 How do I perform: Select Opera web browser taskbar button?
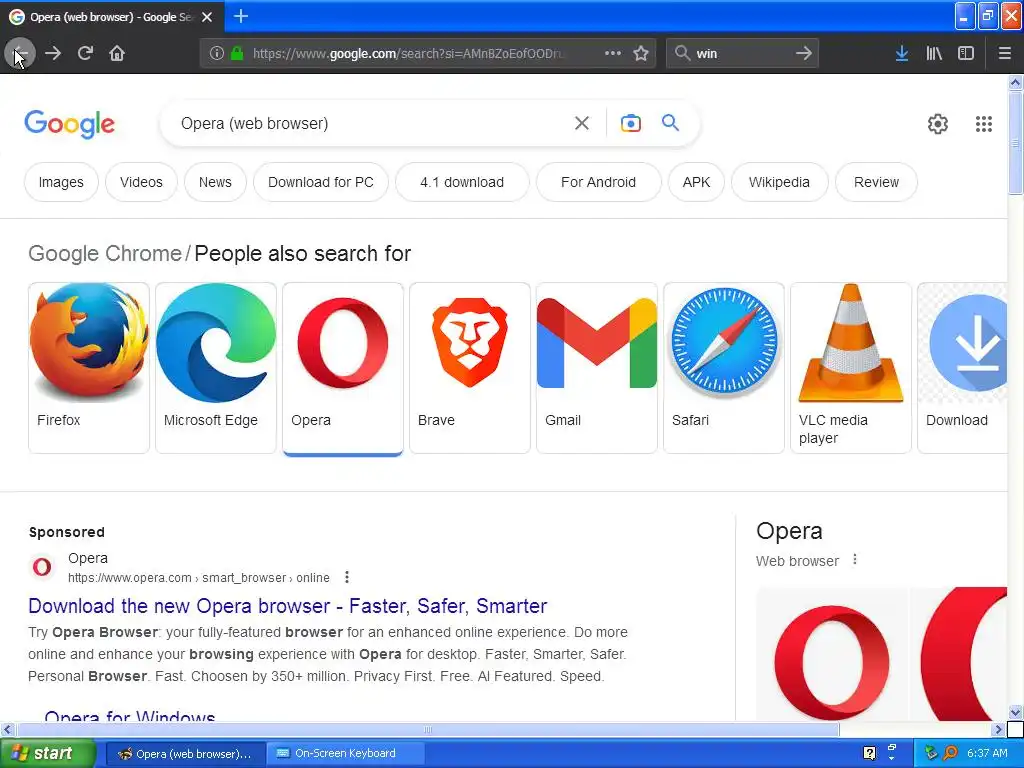tap(185, 754)
